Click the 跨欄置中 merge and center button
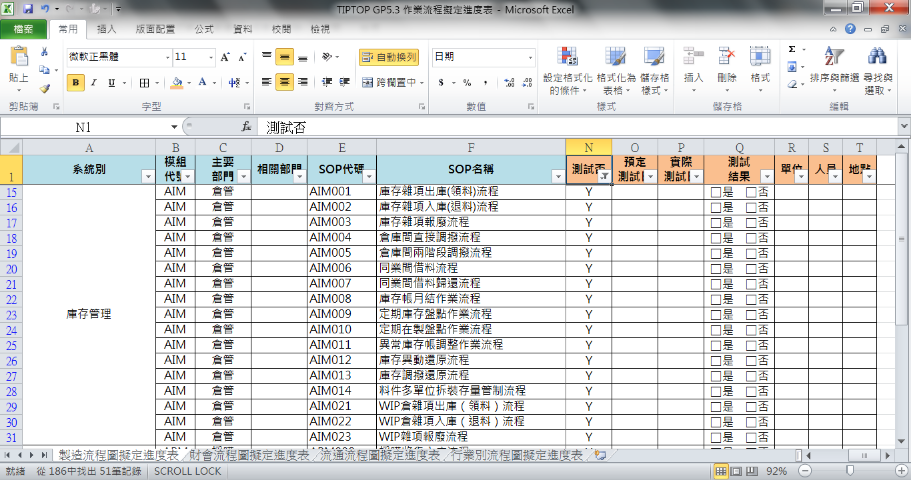The image size is (911, 481). 389,83
